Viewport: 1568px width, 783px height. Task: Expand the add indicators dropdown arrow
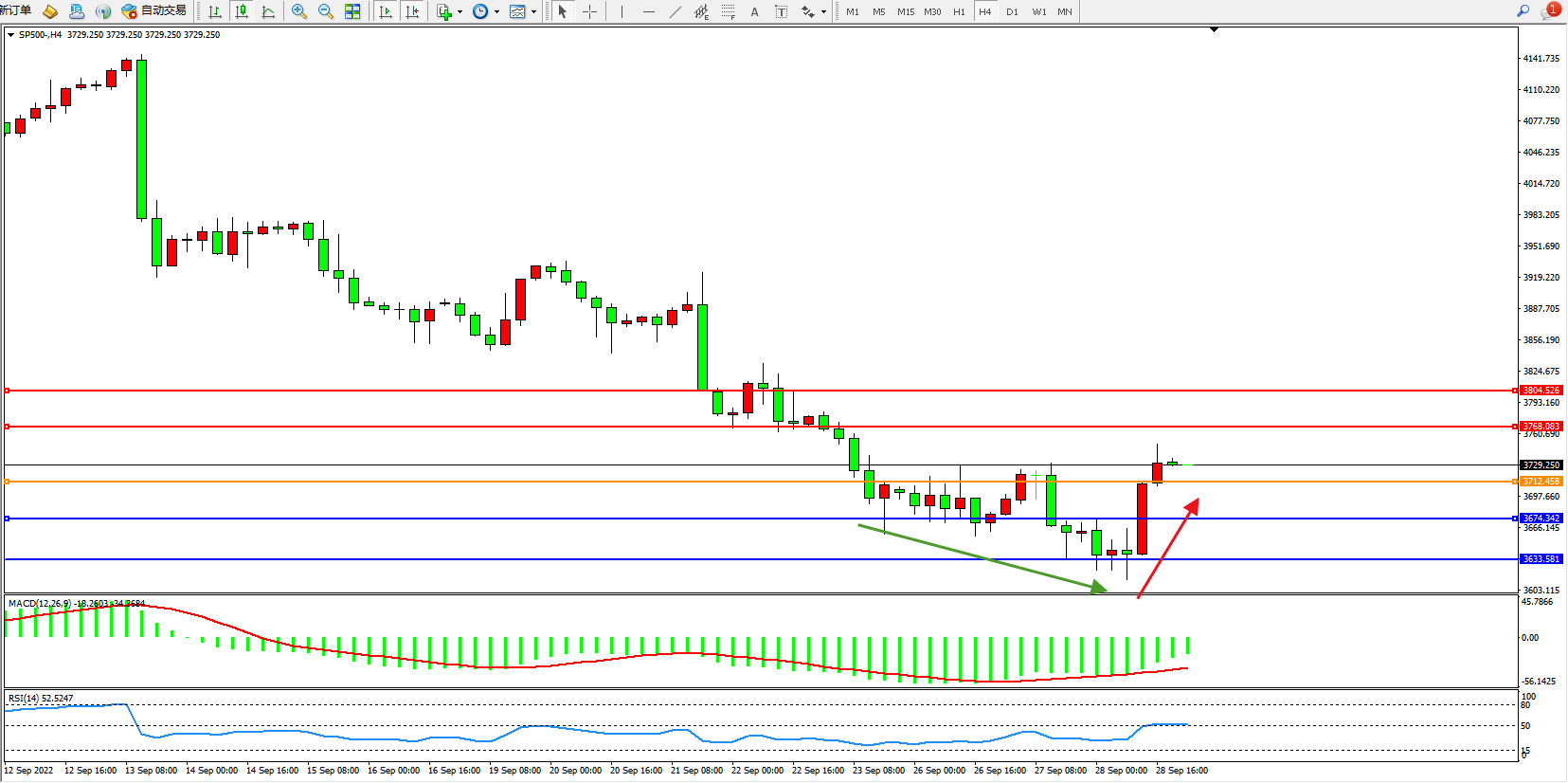(x=460, y=12)
